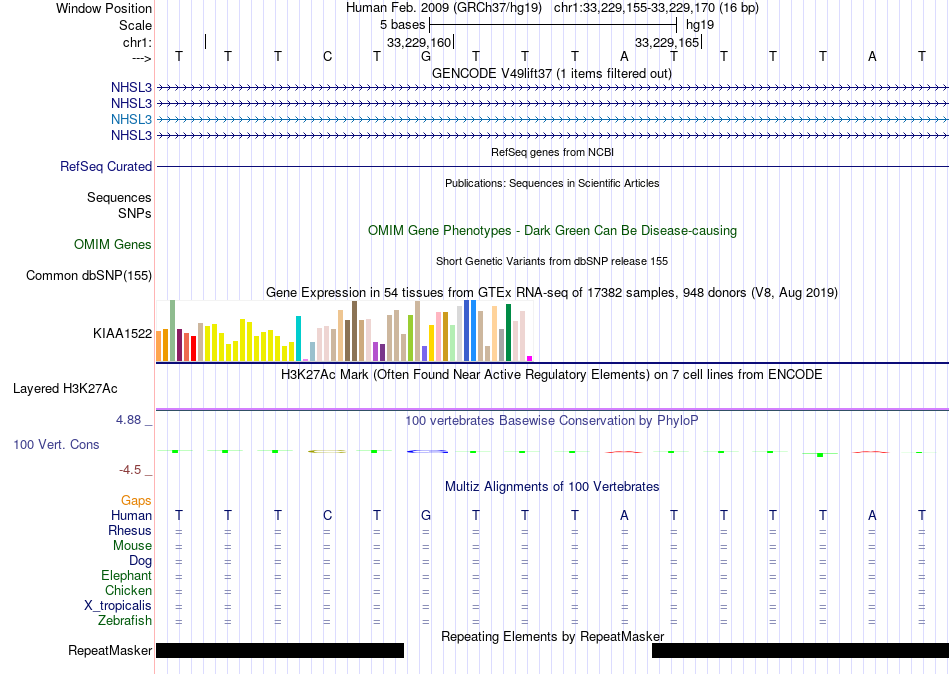Select the Rhesus species label
This screenshot has width=950, height=674.
[x=130, y=530]
